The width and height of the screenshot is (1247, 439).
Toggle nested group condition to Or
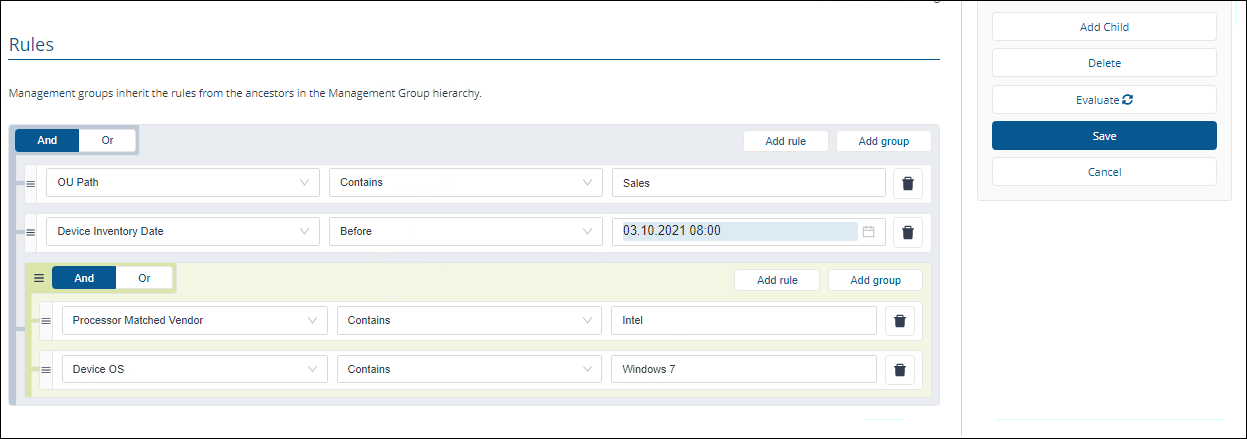point(144,278)
